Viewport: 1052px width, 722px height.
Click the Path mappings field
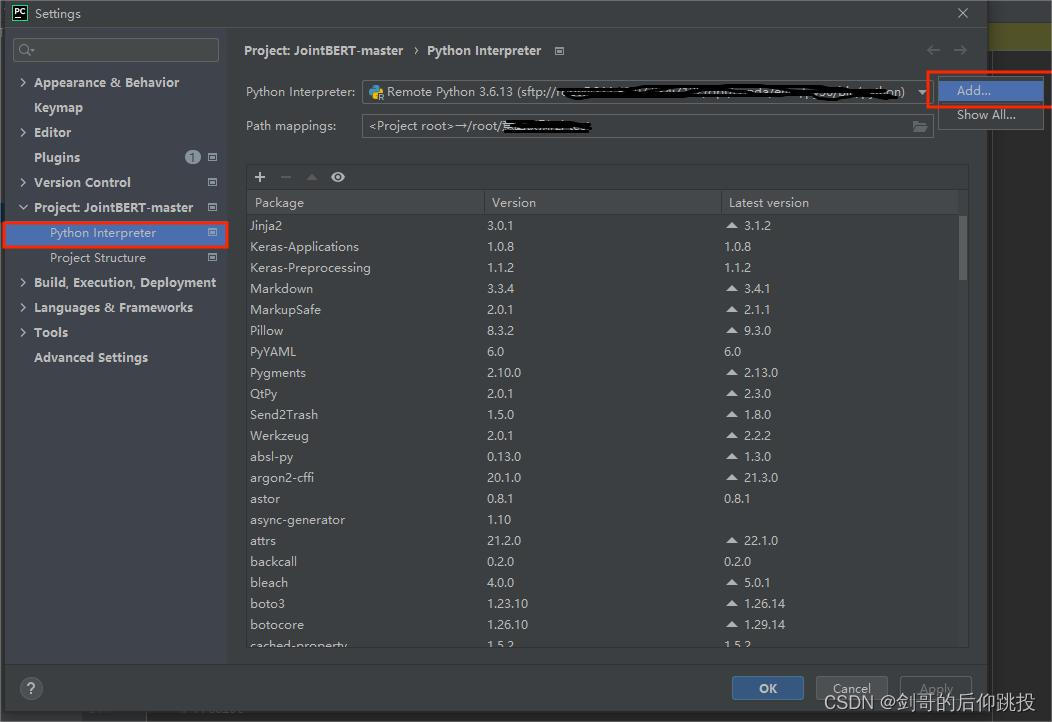(x=647, y=126)
